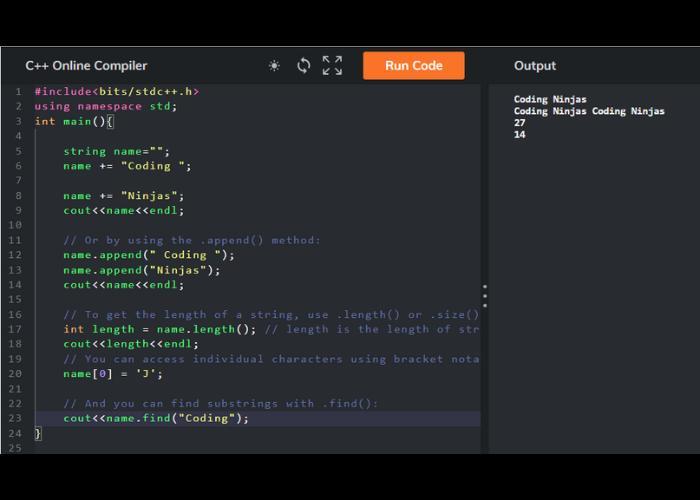
Task: Click name.append("Ninjas") line
Action: (142, 270)
